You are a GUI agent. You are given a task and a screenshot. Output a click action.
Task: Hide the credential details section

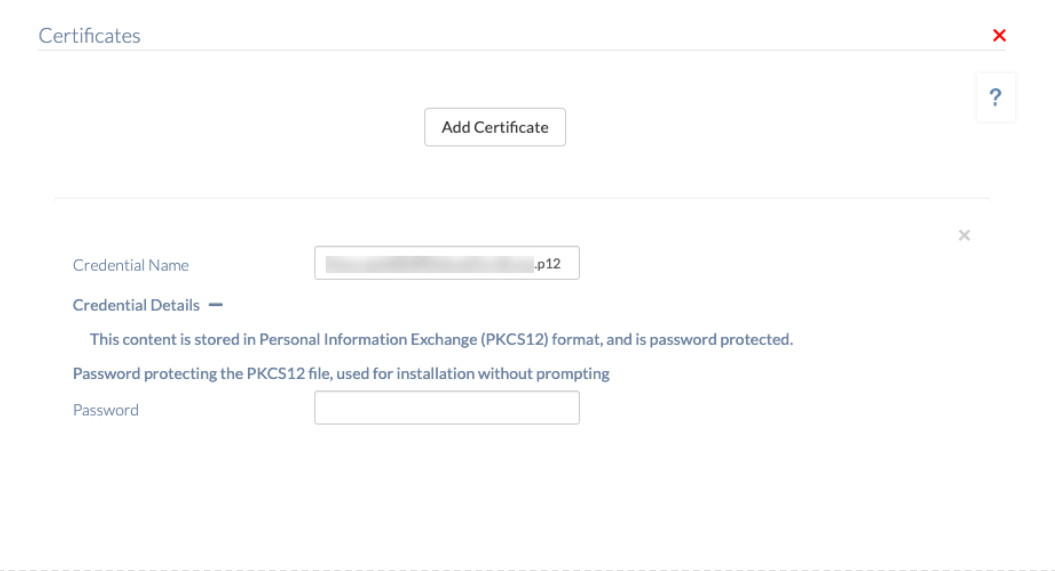[215, 305]
